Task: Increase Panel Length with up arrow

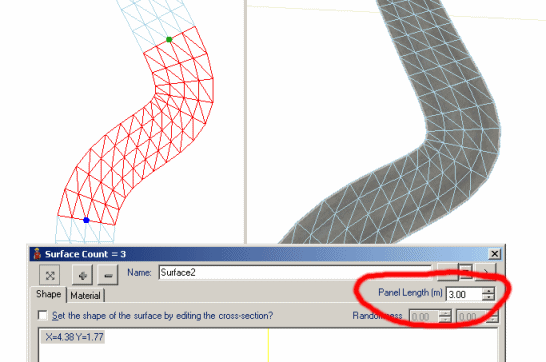Action: coord(489,291)
